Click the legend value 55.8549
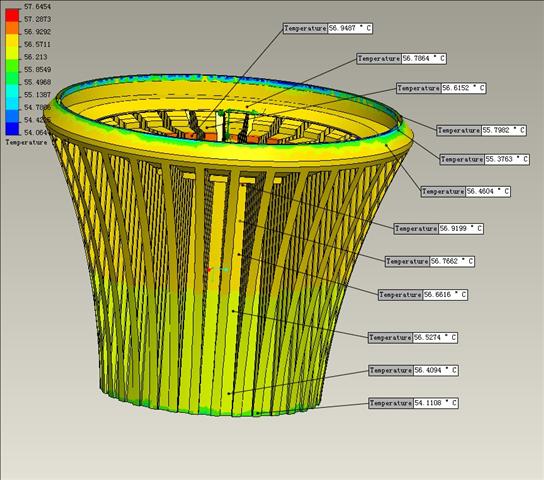The image size is (544, 480). click(x=37, y=69)
